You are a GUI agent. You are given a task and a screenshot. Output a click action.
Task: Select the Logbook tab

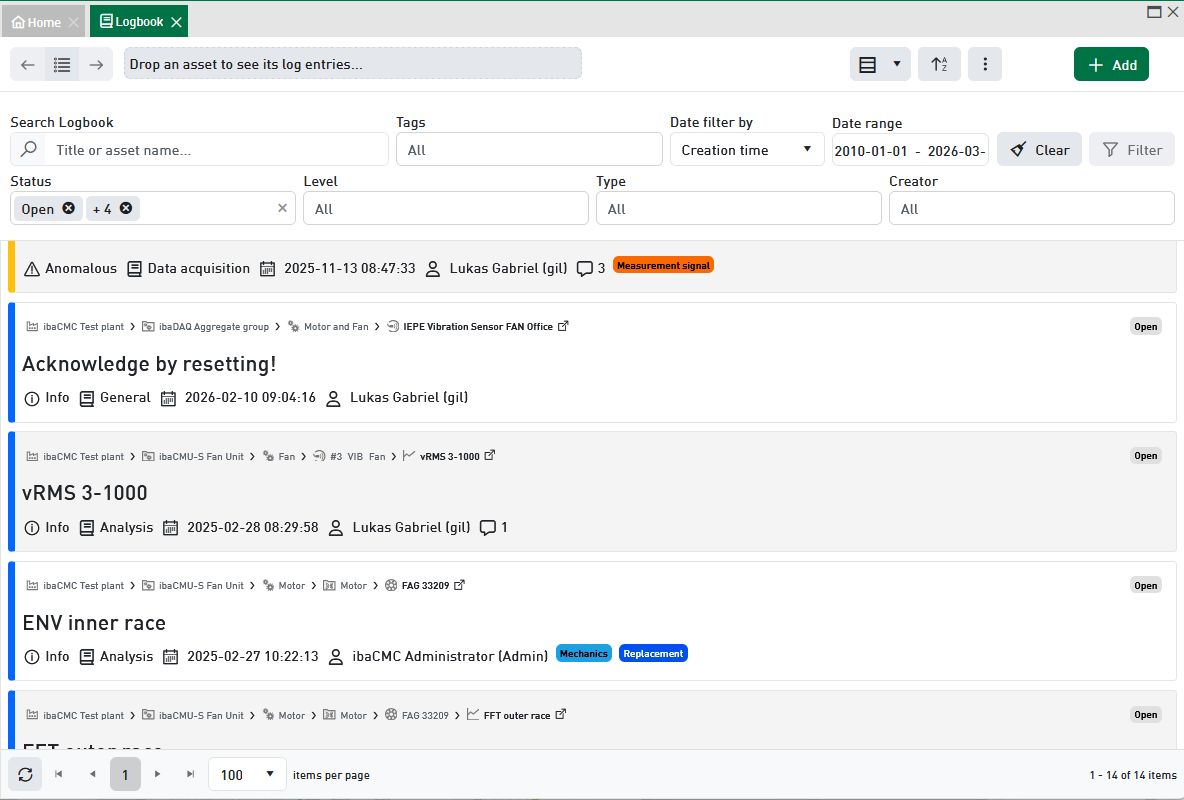tap(131, 22)
